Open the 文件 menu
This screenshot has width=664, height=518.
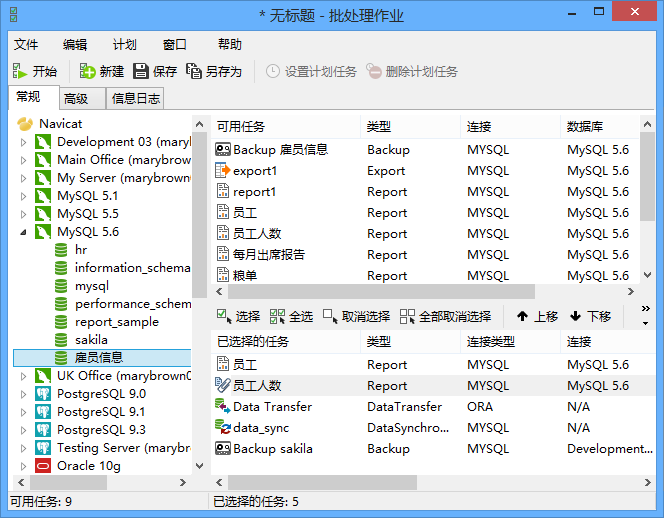tap(26, 44)
